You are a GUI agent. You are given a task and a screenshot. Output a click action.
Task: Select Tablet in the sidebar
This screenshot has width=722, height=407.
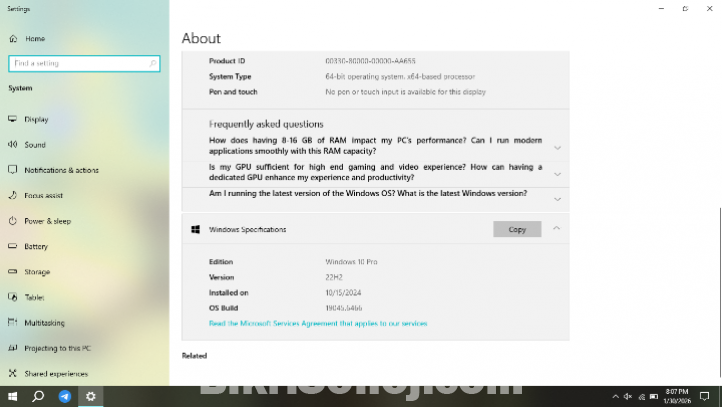pos(35,297)
